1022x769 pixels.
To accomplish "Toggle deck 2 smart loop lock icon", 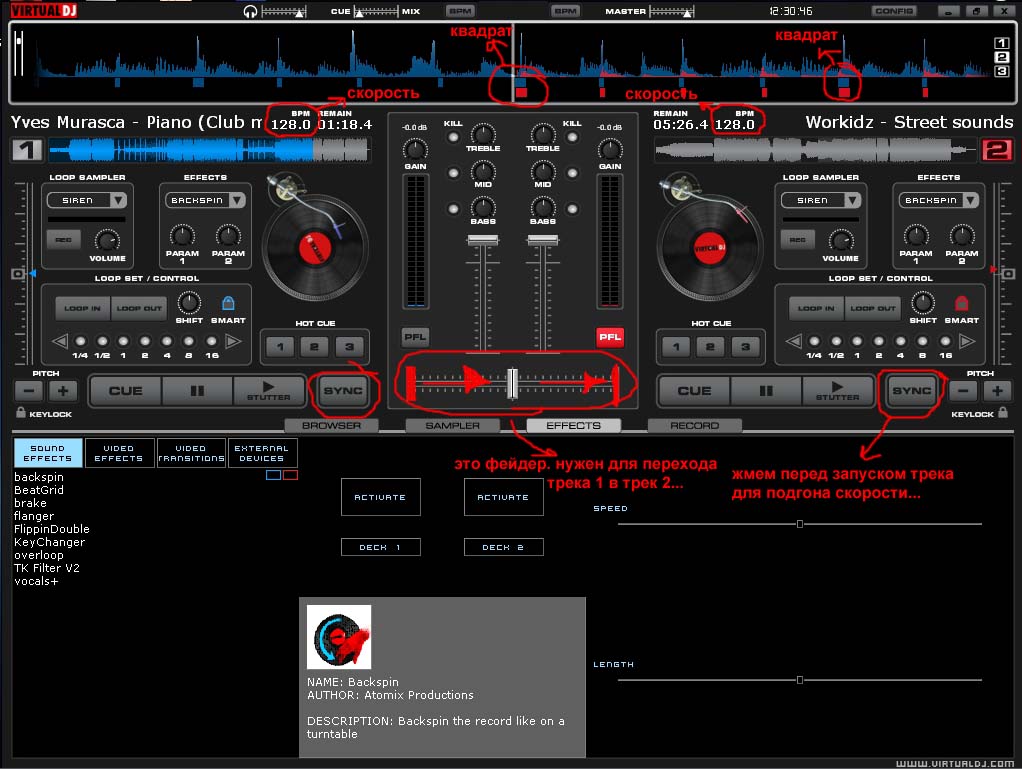I will [x=961, y=303].
